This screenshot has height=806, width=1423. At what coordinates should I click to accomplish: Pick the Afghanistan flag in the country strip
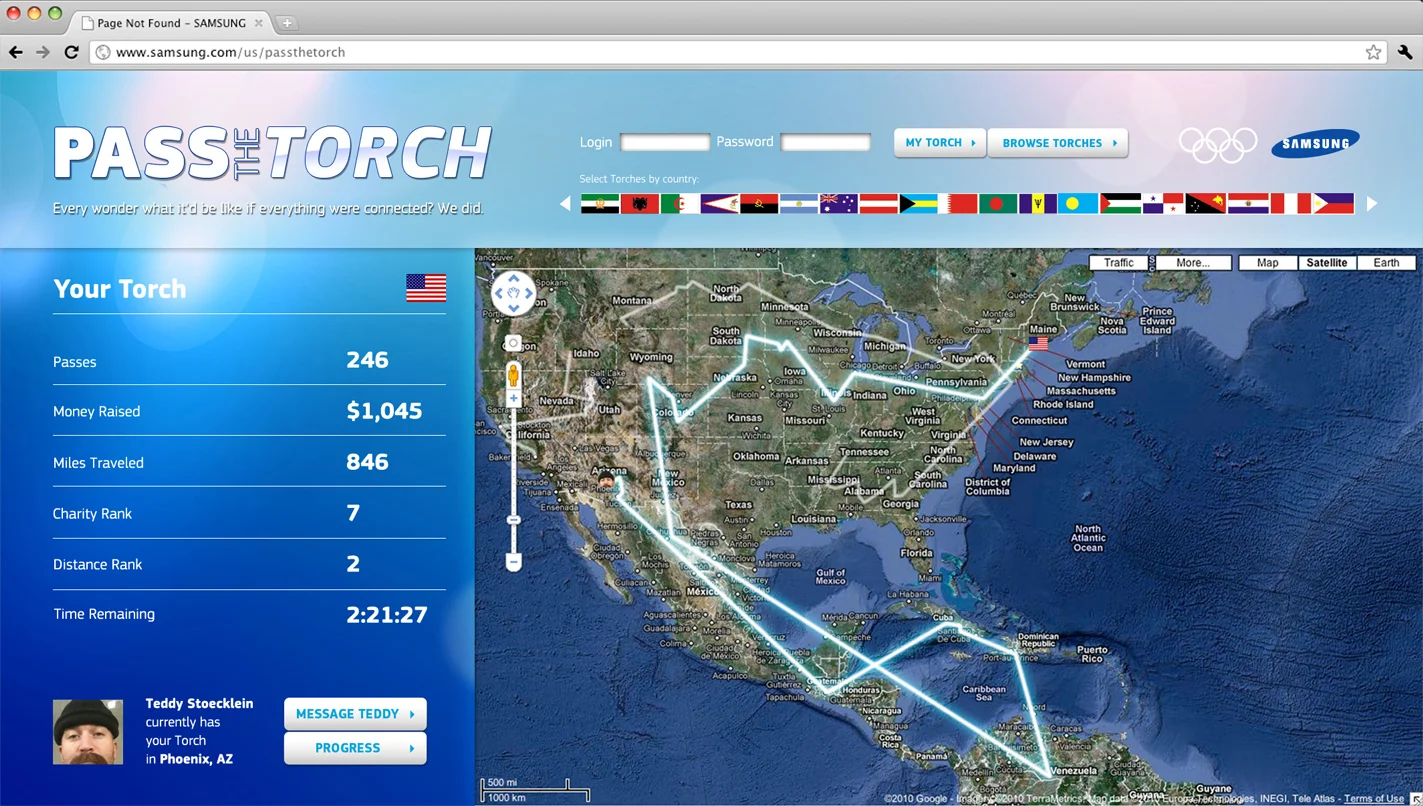(x=600, y=204)
